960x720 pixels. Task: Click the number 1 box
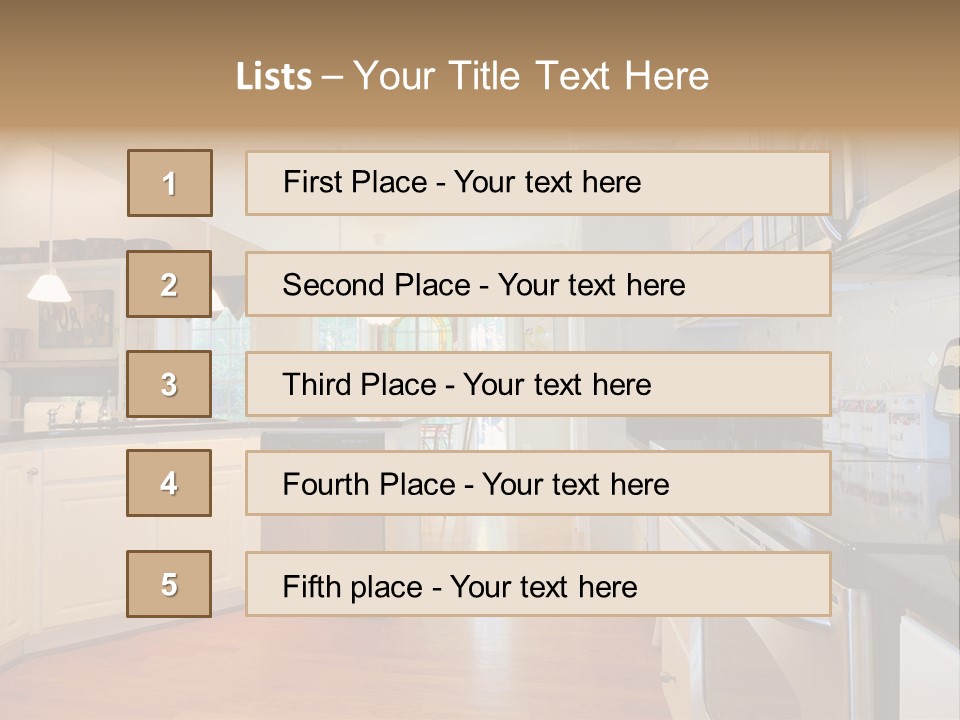coord(170,183)
